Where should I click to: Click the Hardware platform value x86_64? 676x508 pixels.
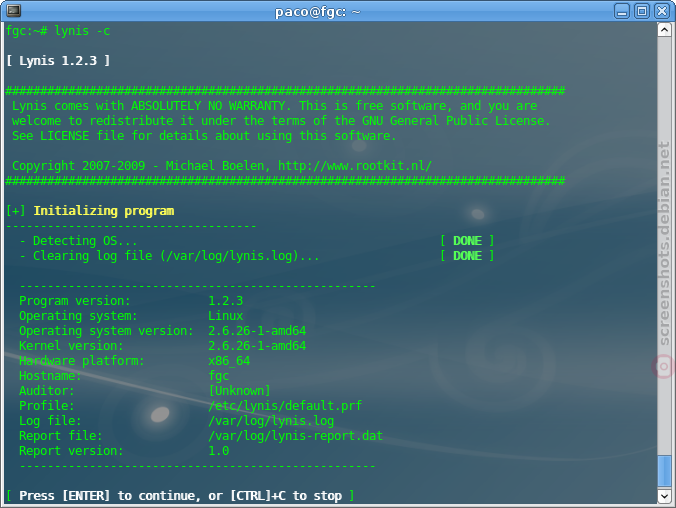(229, 361)
